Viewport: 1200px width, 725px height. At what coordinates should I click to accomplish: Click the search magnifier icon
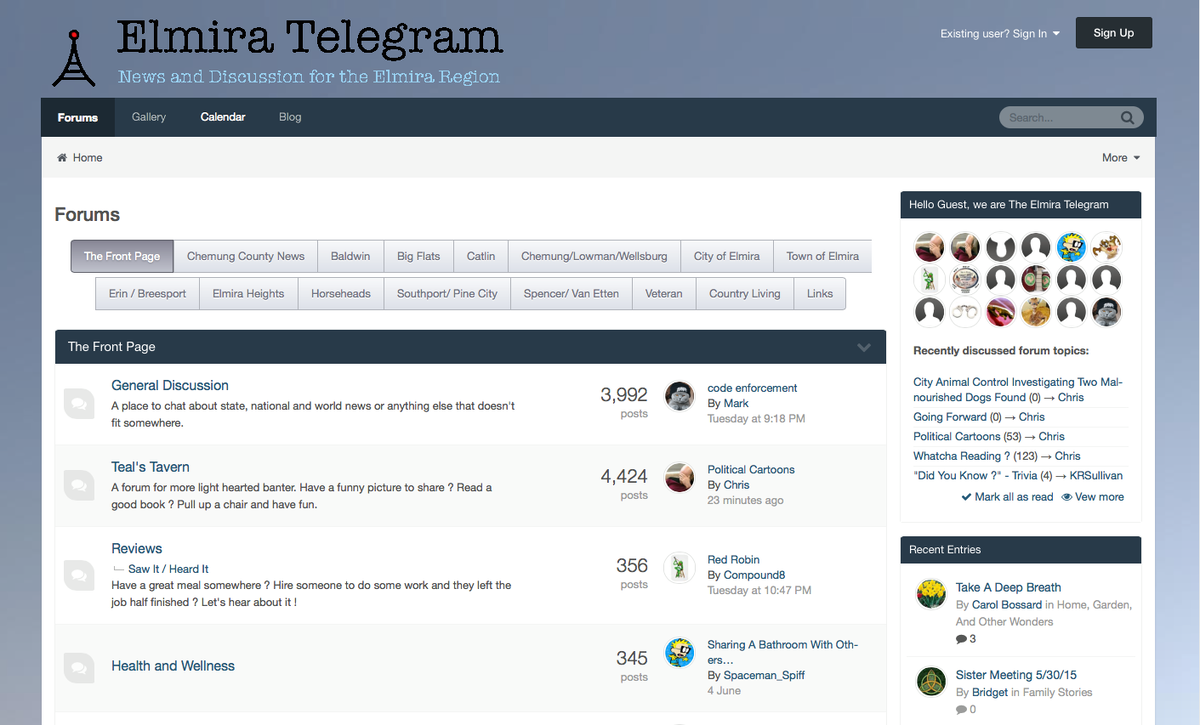click(1127, 118)
